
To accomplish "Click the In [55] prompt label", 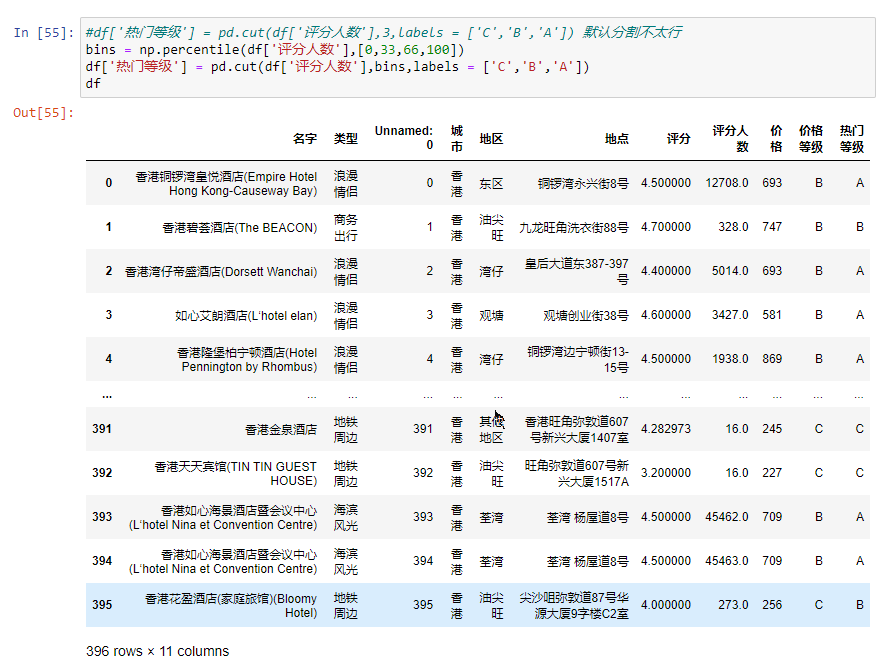I will click(44, 32).
